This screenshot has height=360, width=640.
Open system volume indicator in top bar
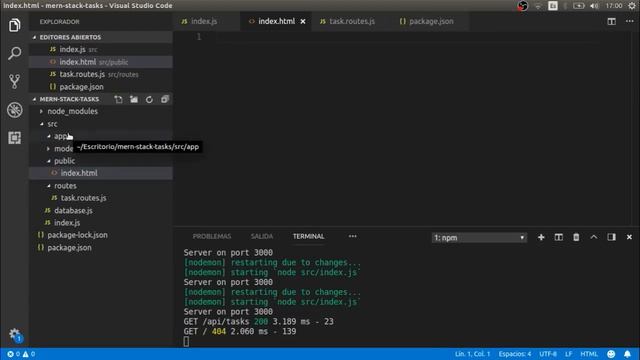click(x=594, y=6)
